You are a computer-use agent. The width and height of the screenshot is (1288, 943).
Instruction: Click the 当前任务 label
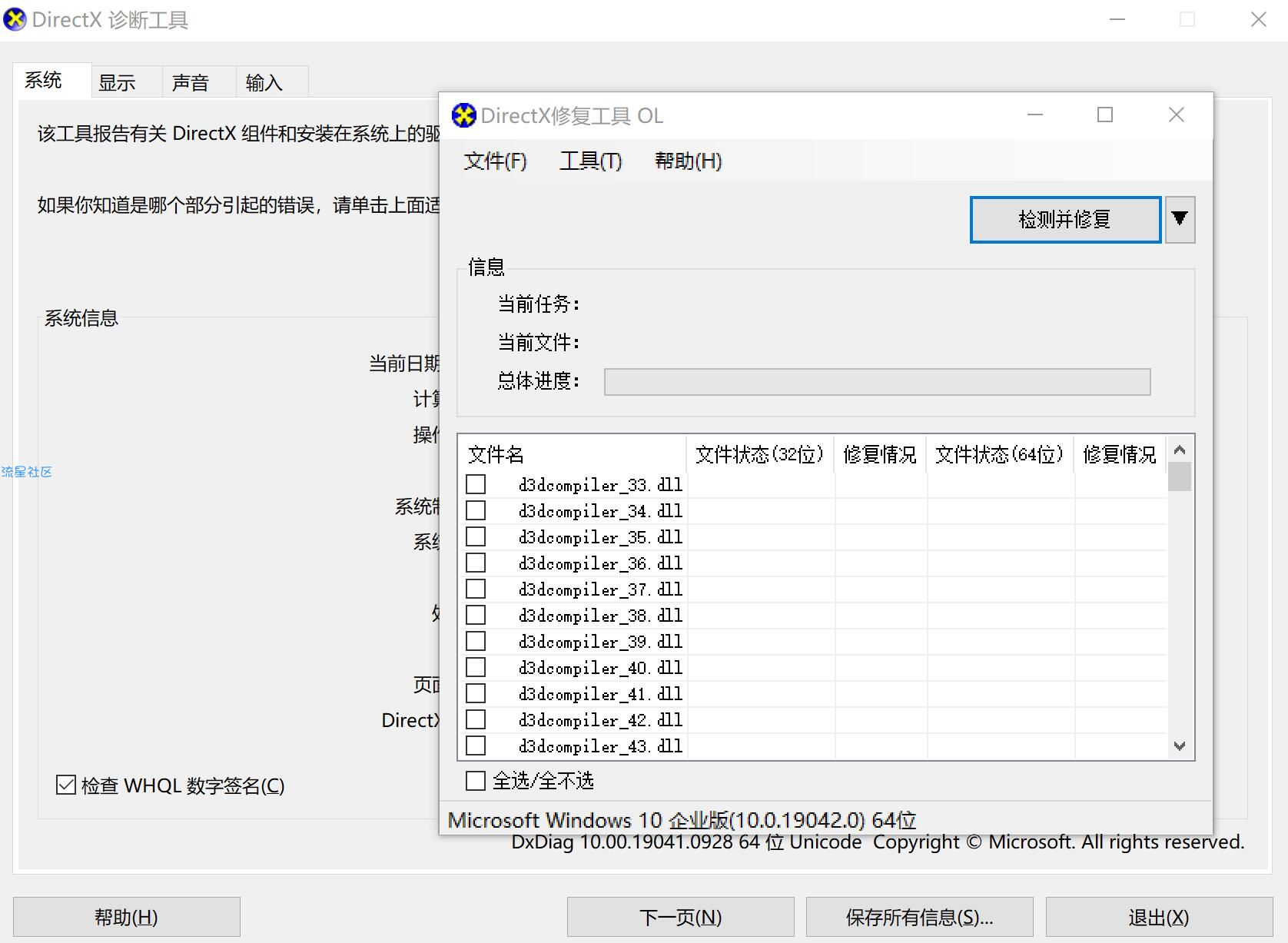click(538, 304)
